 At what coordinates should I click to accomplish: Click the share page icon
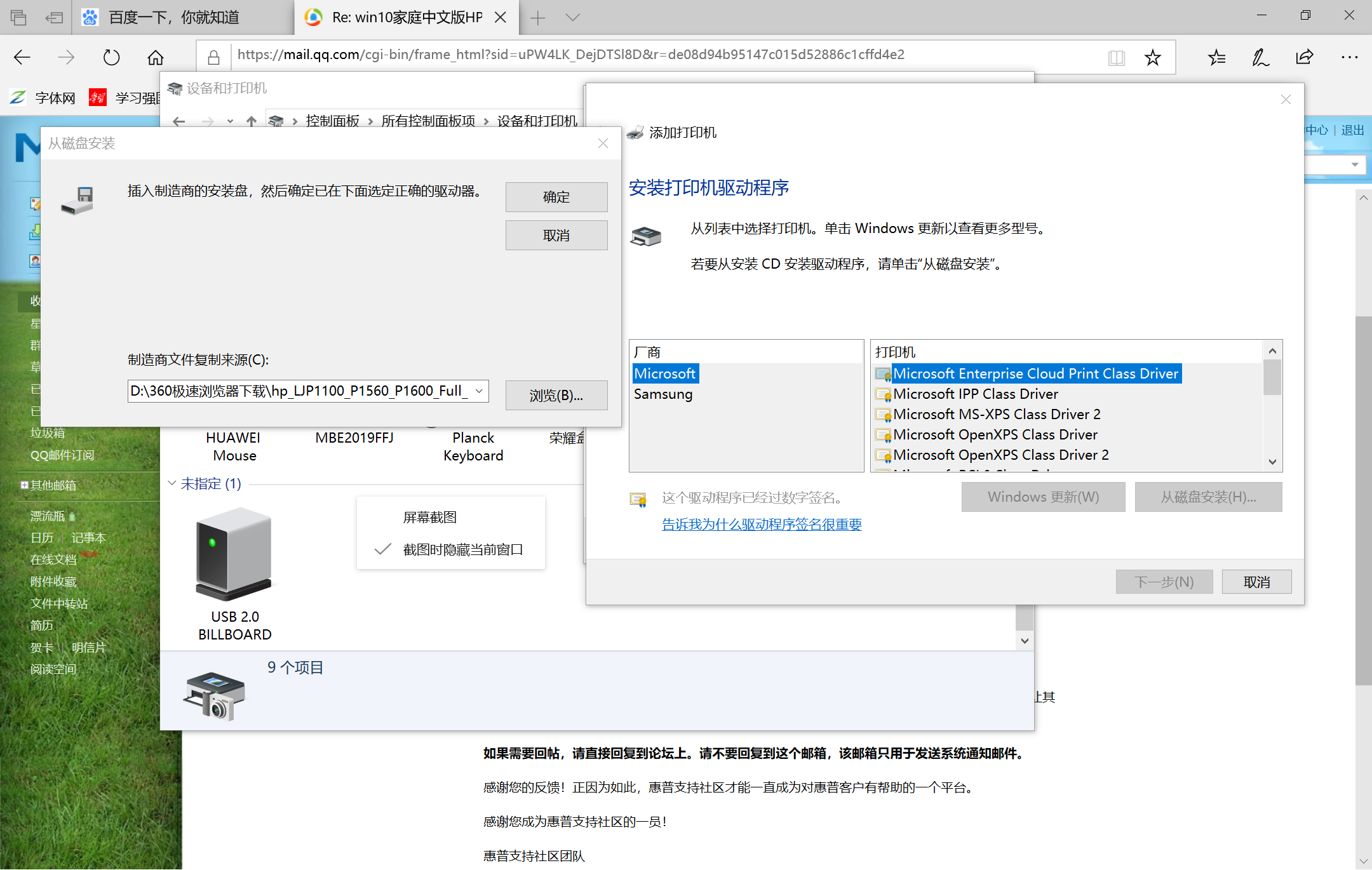[1304, 58]
